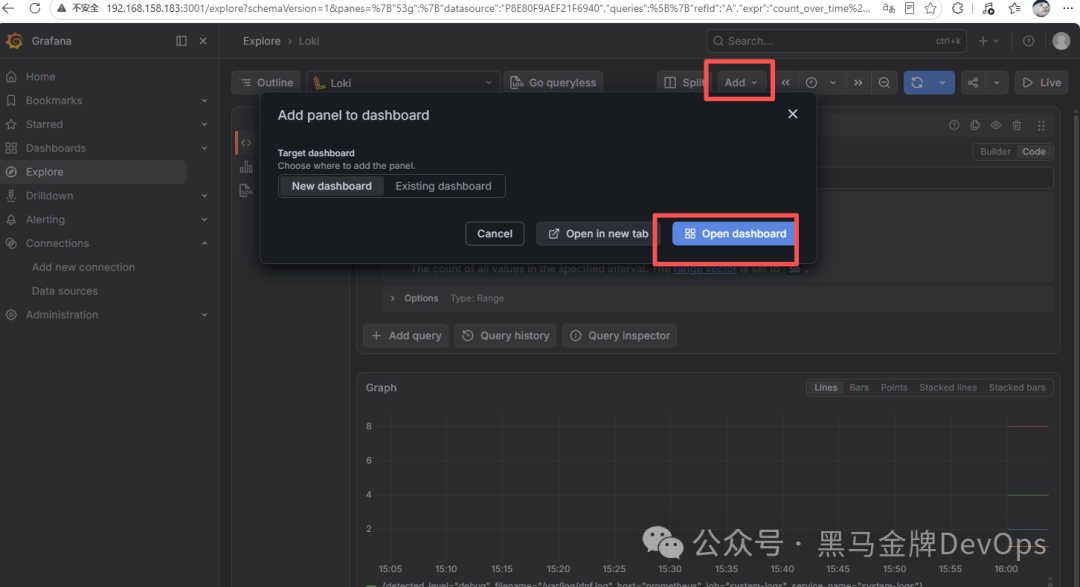Toggle query visibility eye icon
This screenshot has height=587, width=1080.
click(996, 125)
